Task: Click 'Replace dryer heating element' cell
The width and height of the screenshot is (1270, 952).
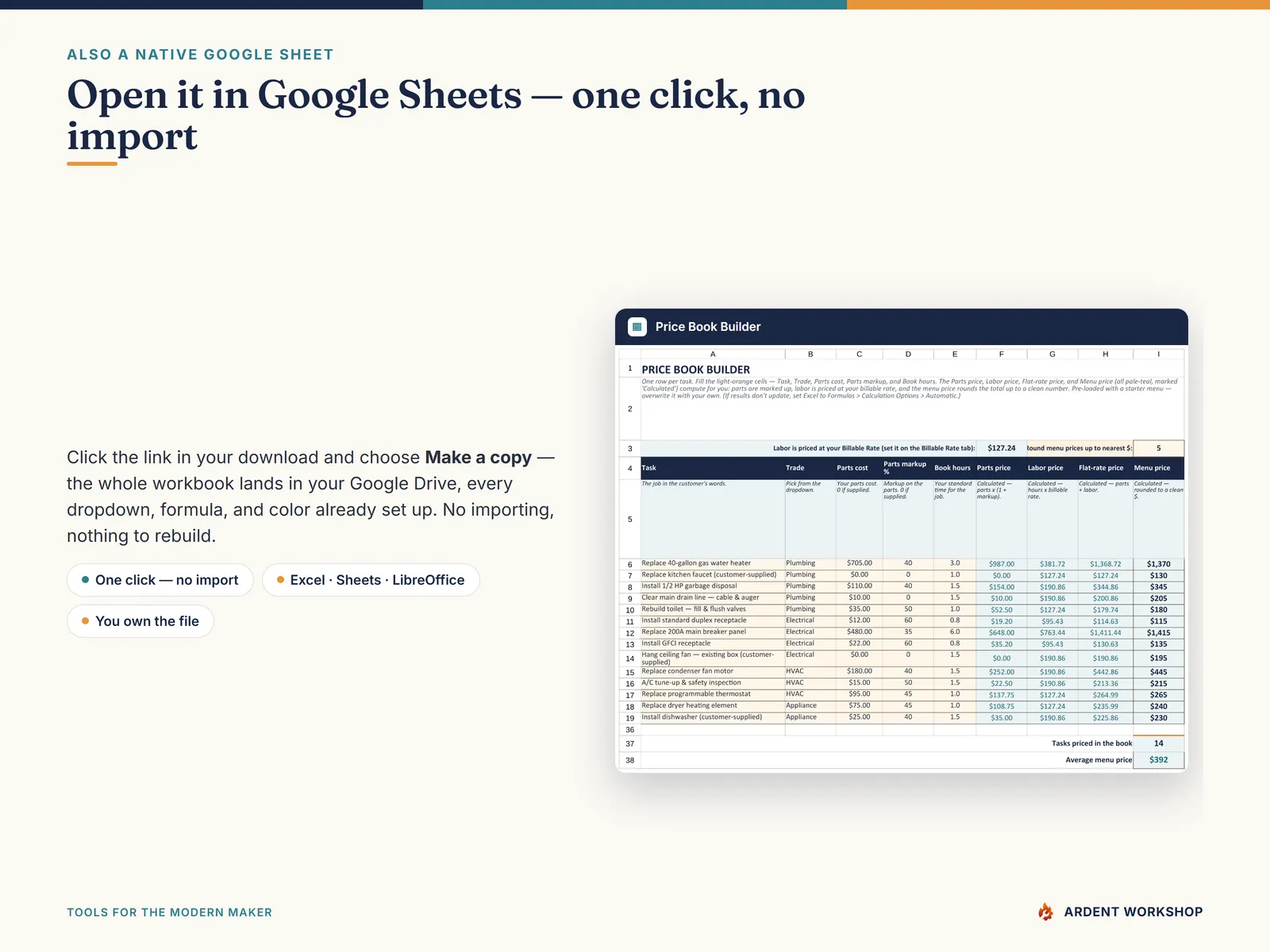Action: click(x=713, y=705)
